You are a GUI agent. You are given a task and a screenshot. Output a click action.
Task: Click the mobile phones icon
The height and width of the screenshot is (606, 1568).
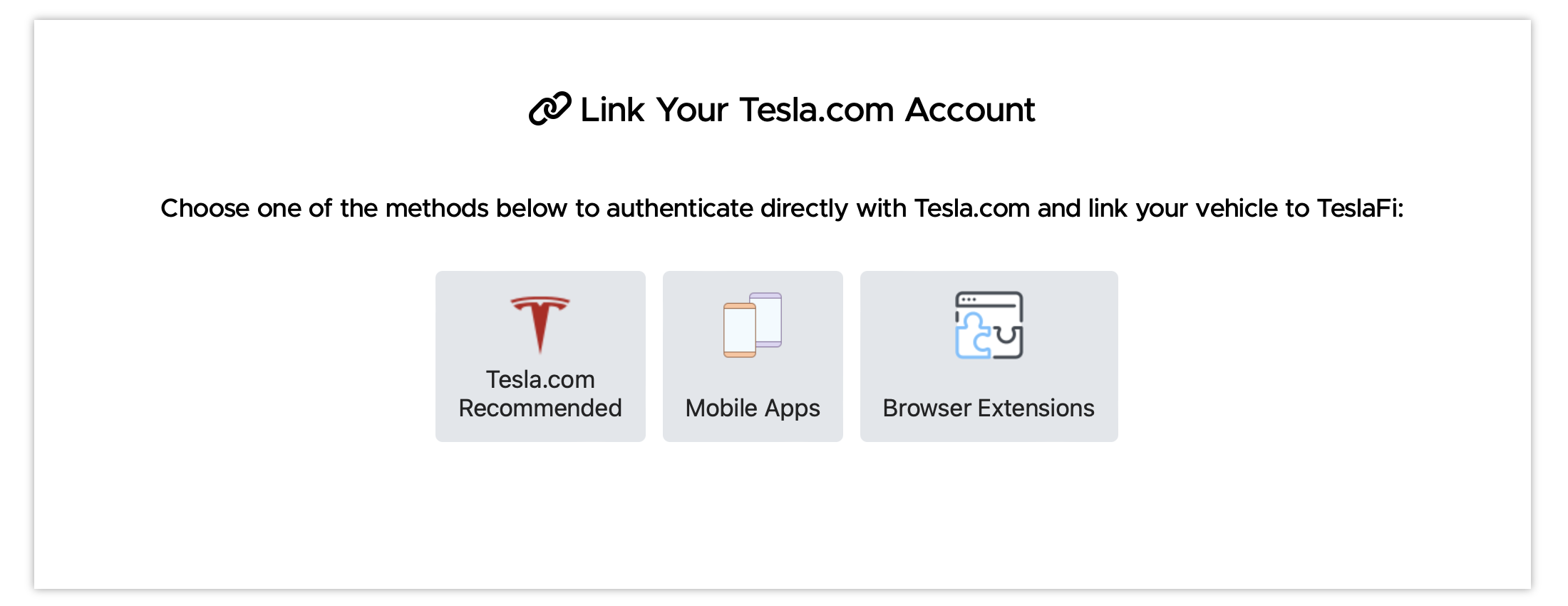pyautogui.click(x=753, y=324)
